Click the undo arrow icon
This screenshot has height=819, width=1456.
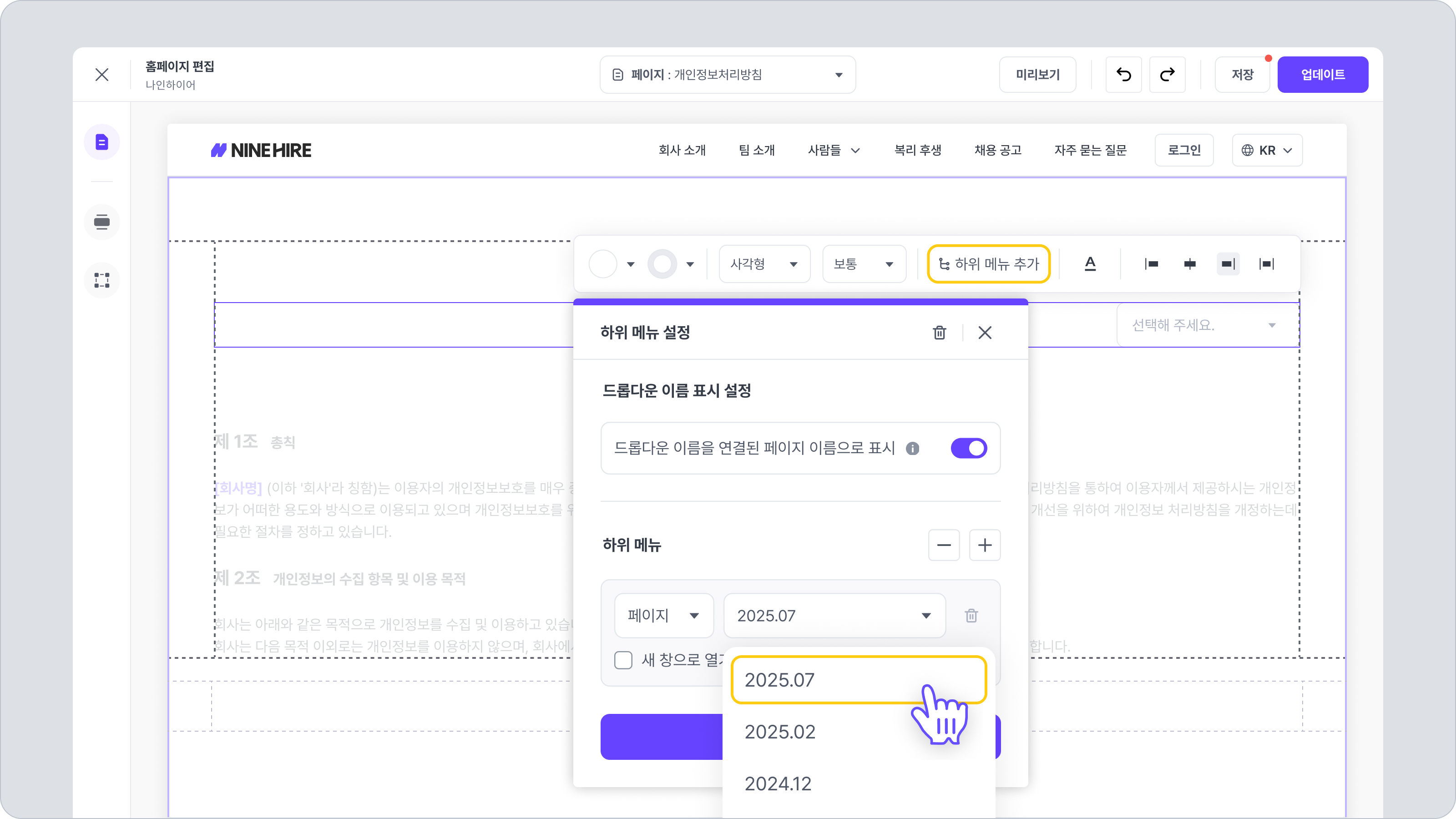click(x=1123, y=75)
